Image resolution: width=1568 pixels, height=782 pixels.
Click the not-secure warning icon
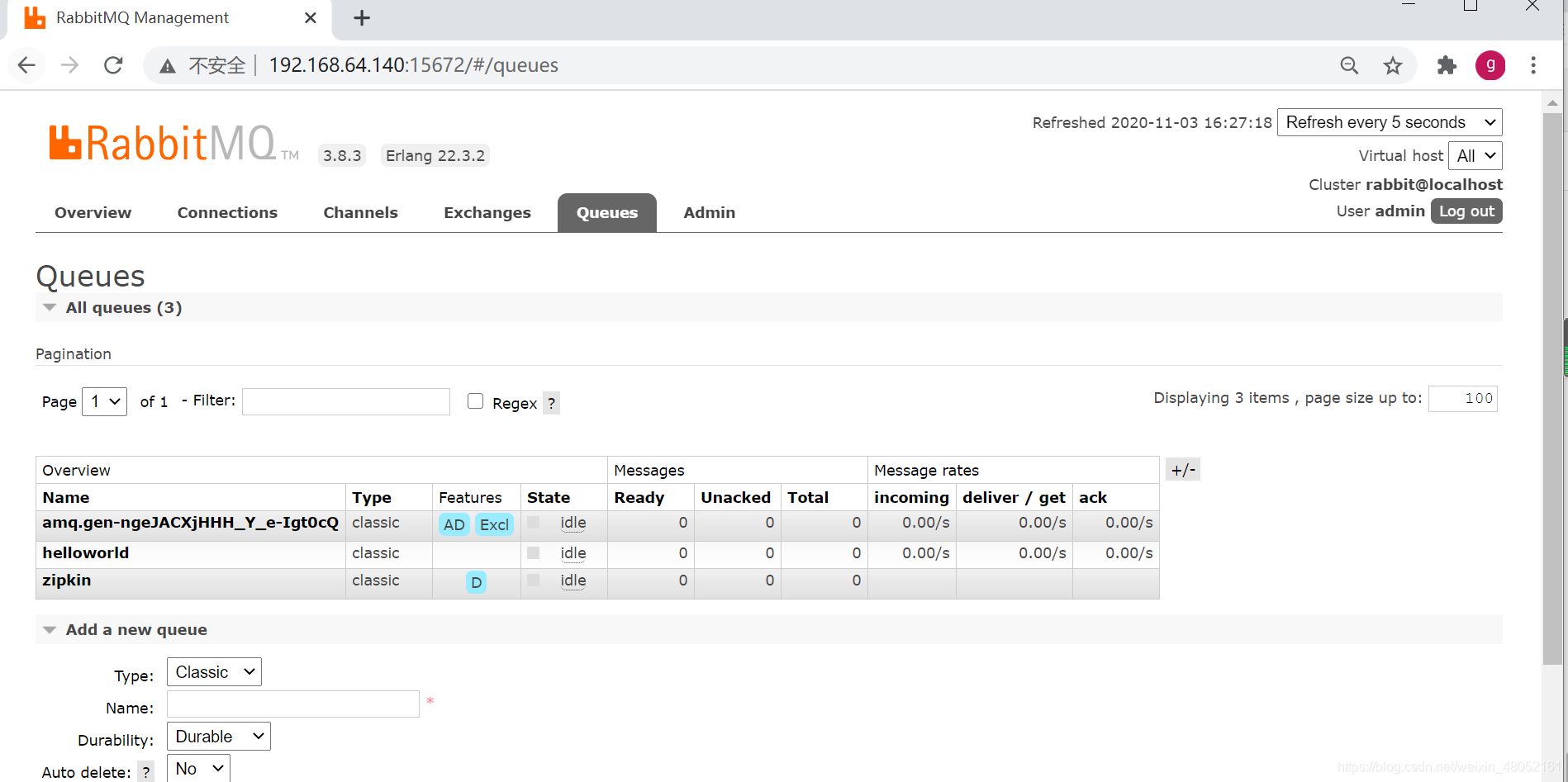coord(168,66)
